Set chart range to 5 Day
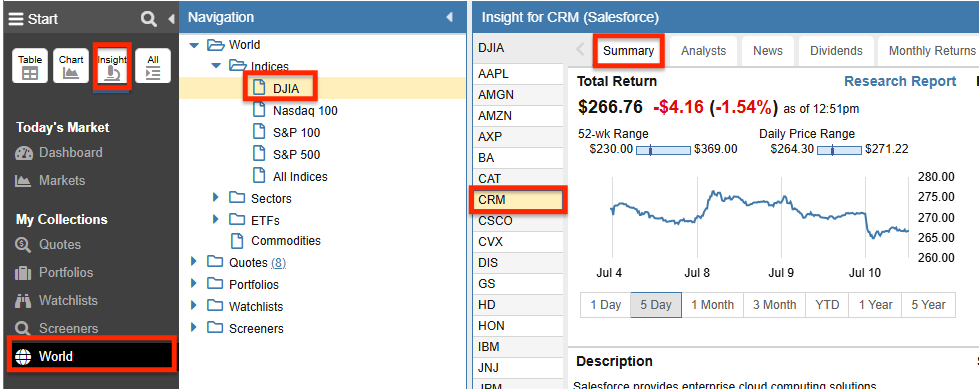 pos(656,305)
